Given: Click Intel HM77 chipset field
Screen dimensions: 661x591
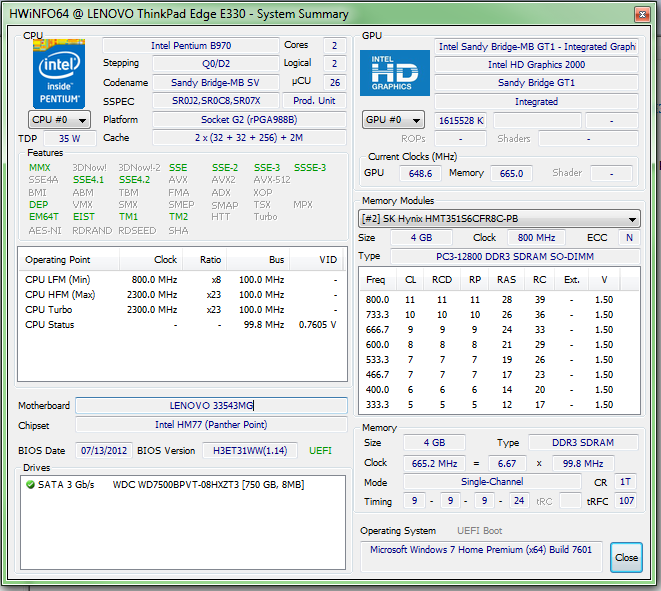Looking at the screenshot, I should coord(211,424).
